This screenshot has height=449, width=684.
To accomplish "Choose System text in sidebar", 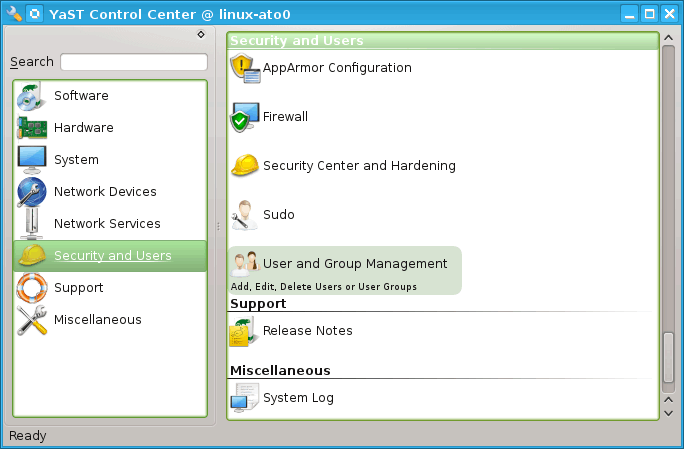I will click(76, 160).
